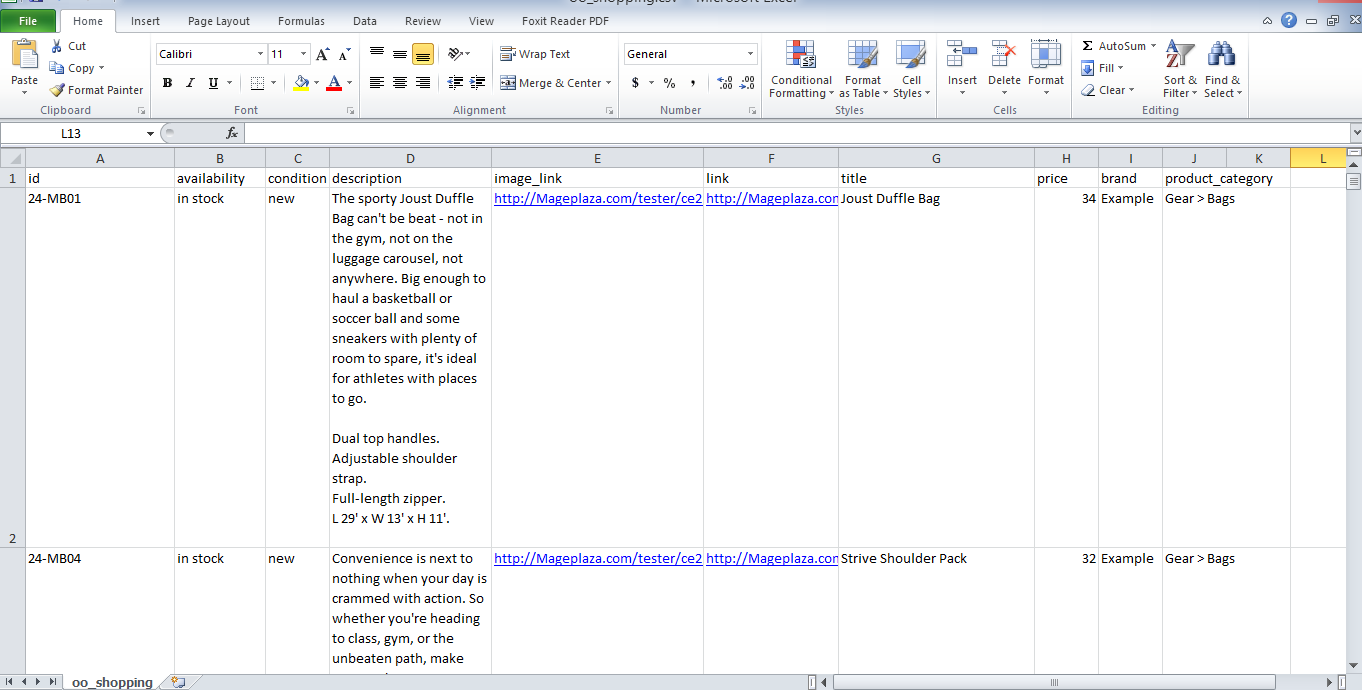1362x690 pixels.
Task: Apply the Percent Style format
Action: [x=669, y=83]
